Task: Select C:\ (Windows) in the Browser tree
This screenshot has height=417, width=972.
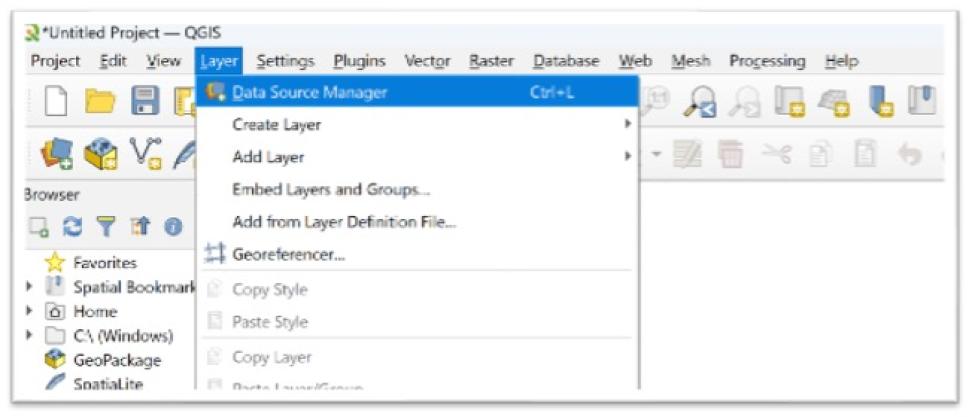Action: 123,336
